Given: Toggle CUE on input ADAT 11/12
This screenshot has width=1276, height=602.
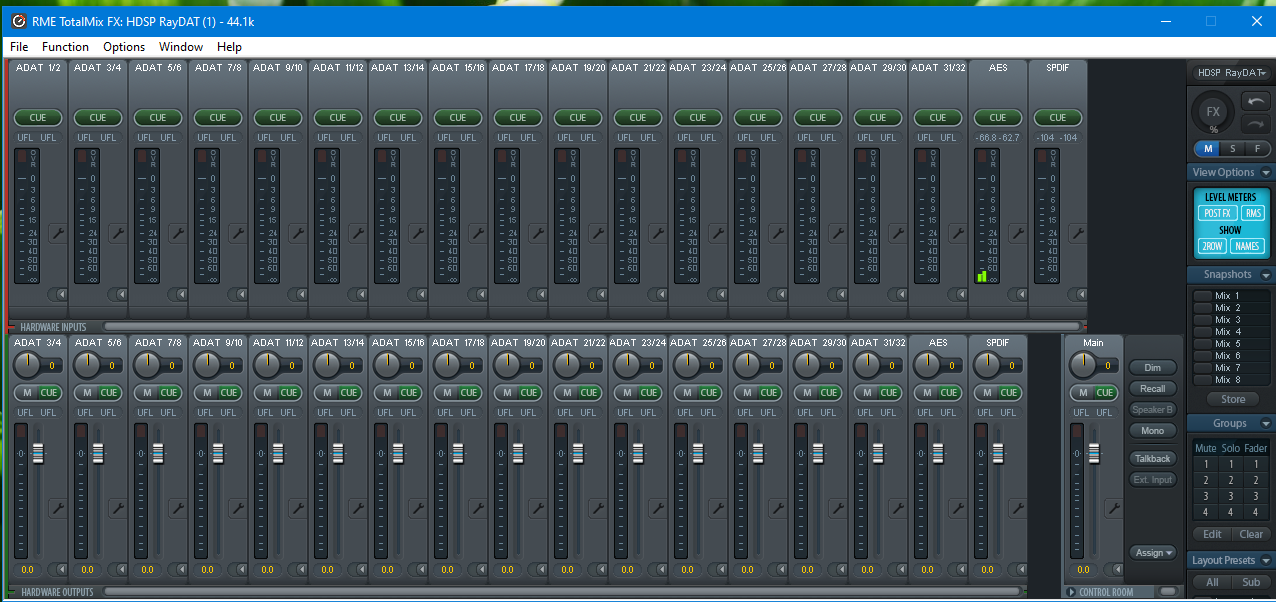Looking at the screenshot, I should (x=338, y=117).
